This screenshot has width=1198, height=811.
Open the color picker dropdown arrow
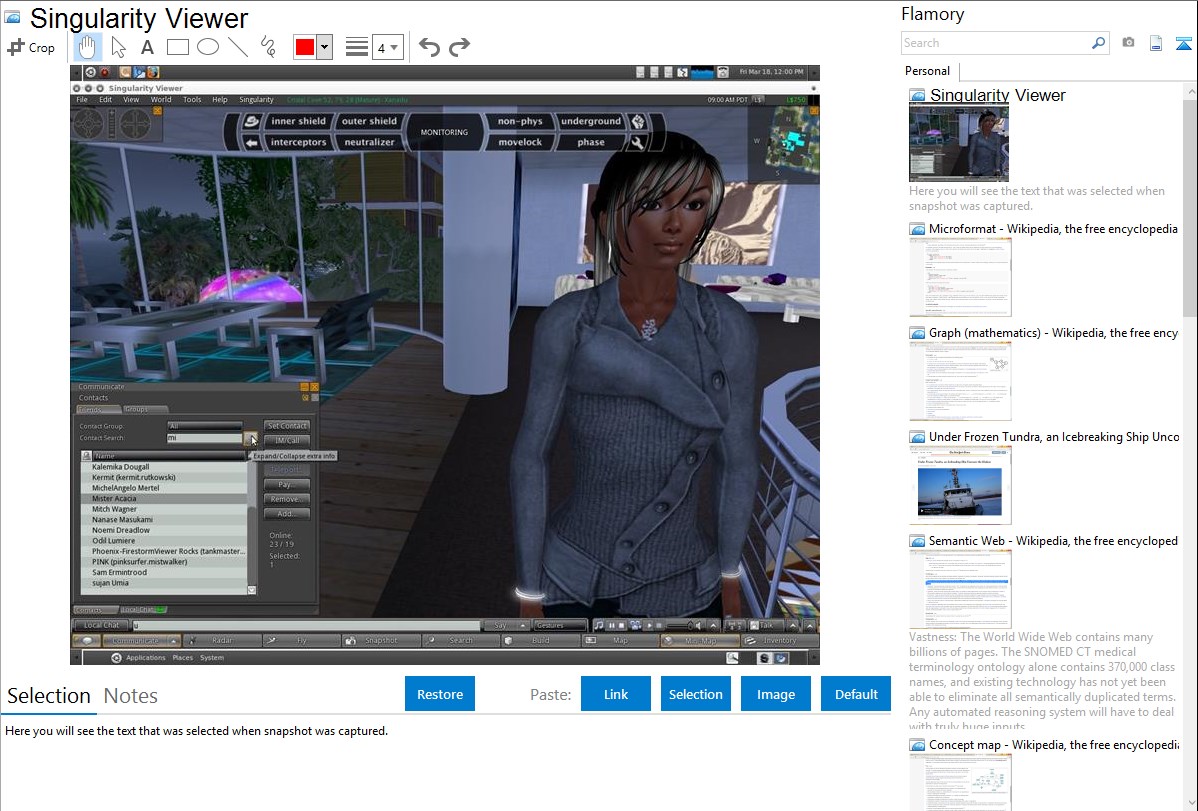[x=325, y=47]
